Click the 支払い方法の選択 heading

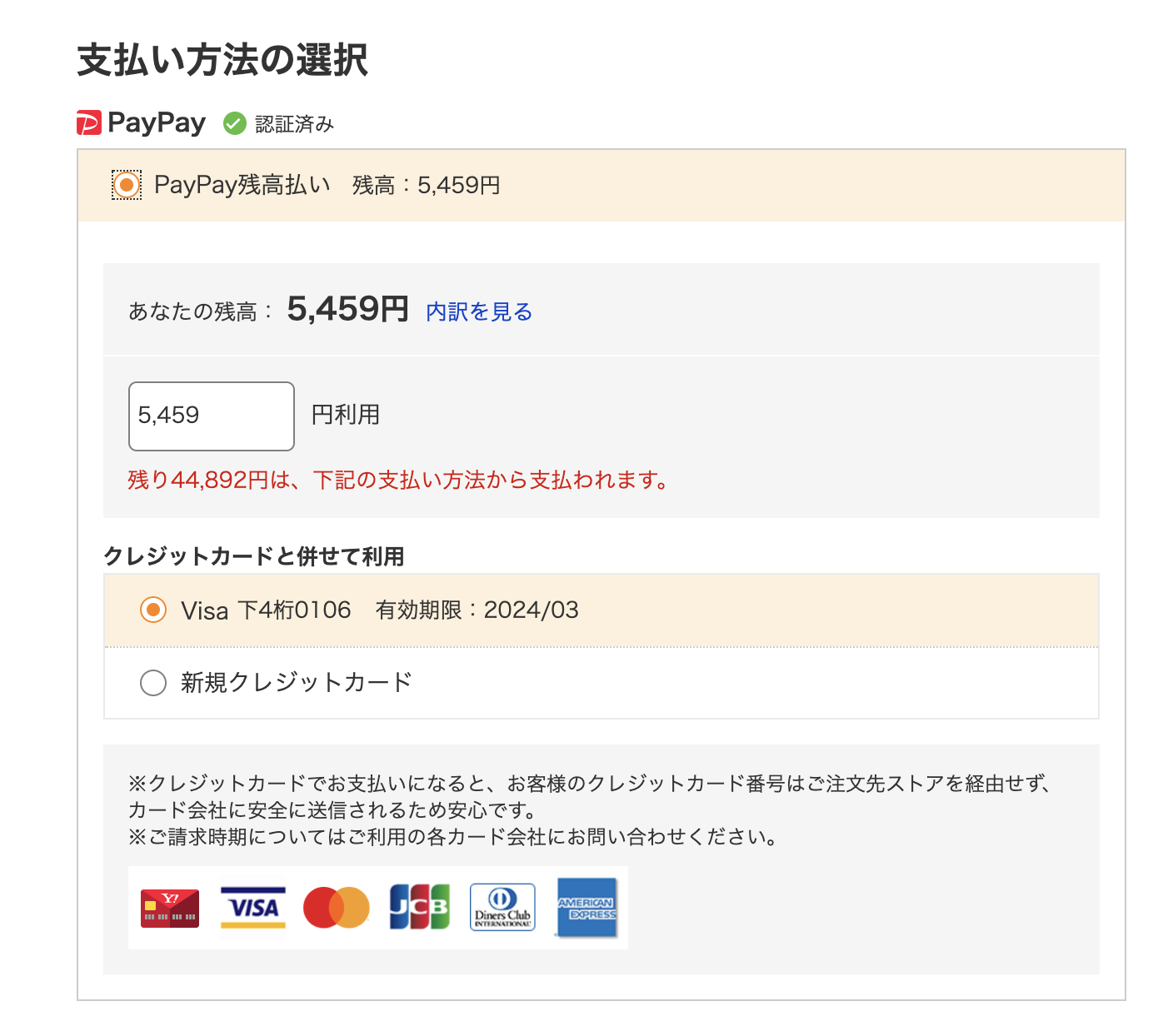pos(222,60)
